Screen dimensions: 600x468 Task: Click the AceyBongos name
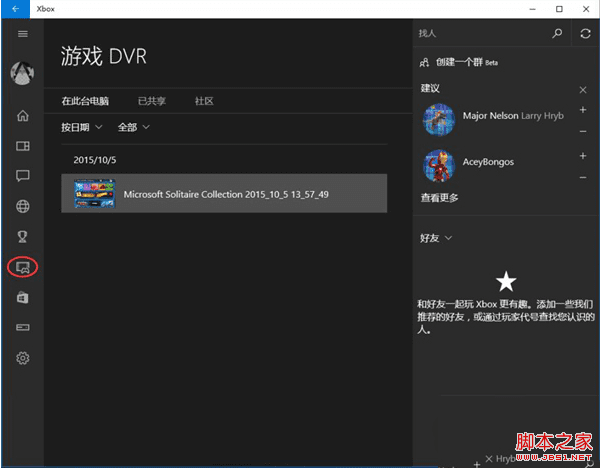(x=488, y=162)
